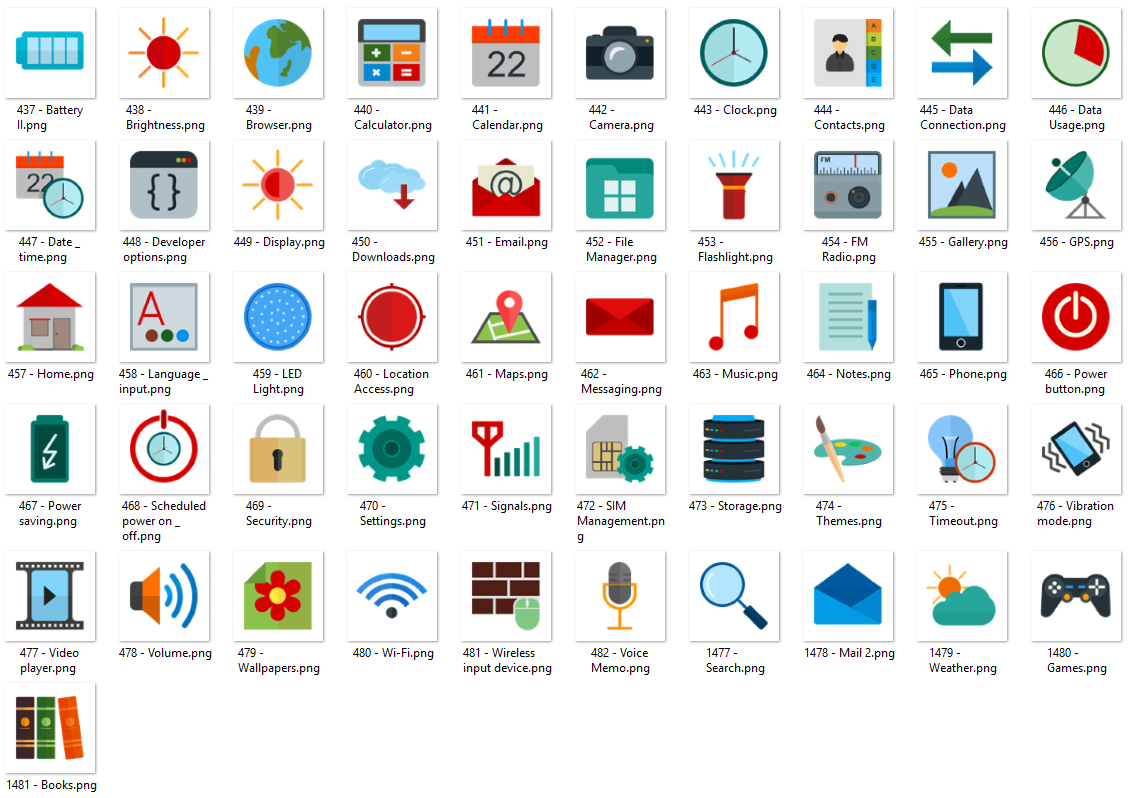Click the Calendar icon showing 22
Image resolution: width=1129 pixels, height=798 pixels.
505,52
